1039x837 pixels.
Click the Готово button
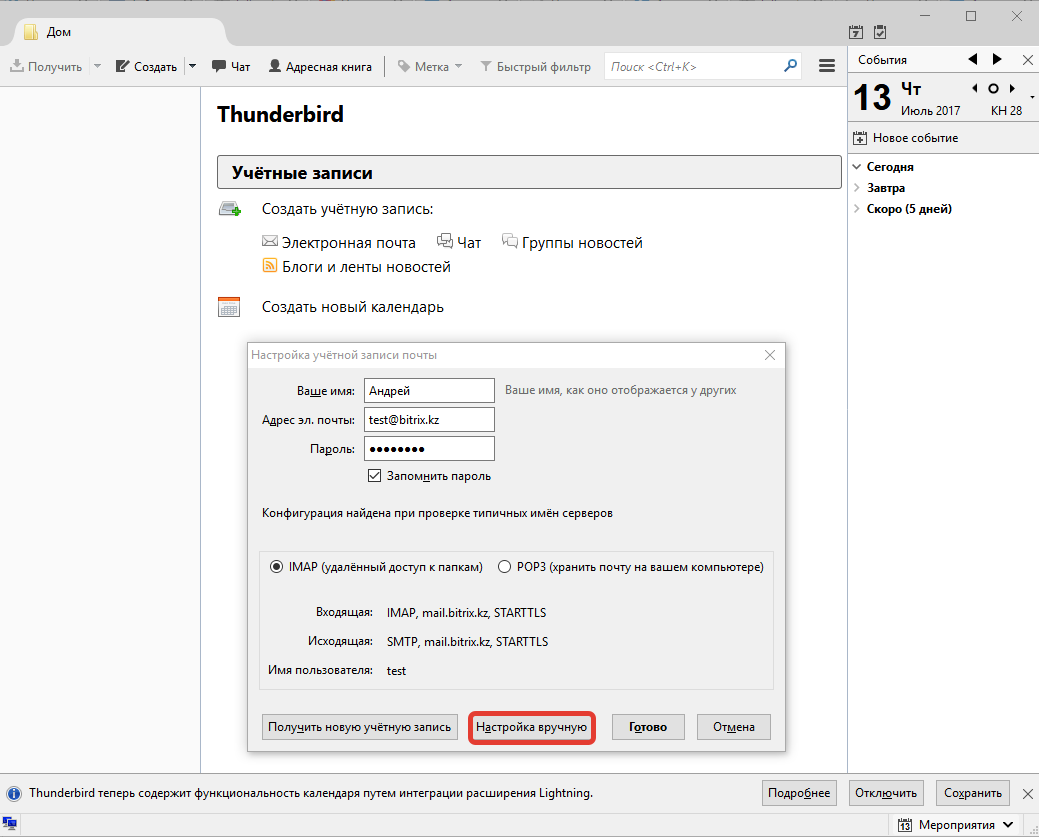[x=648, y=727]
